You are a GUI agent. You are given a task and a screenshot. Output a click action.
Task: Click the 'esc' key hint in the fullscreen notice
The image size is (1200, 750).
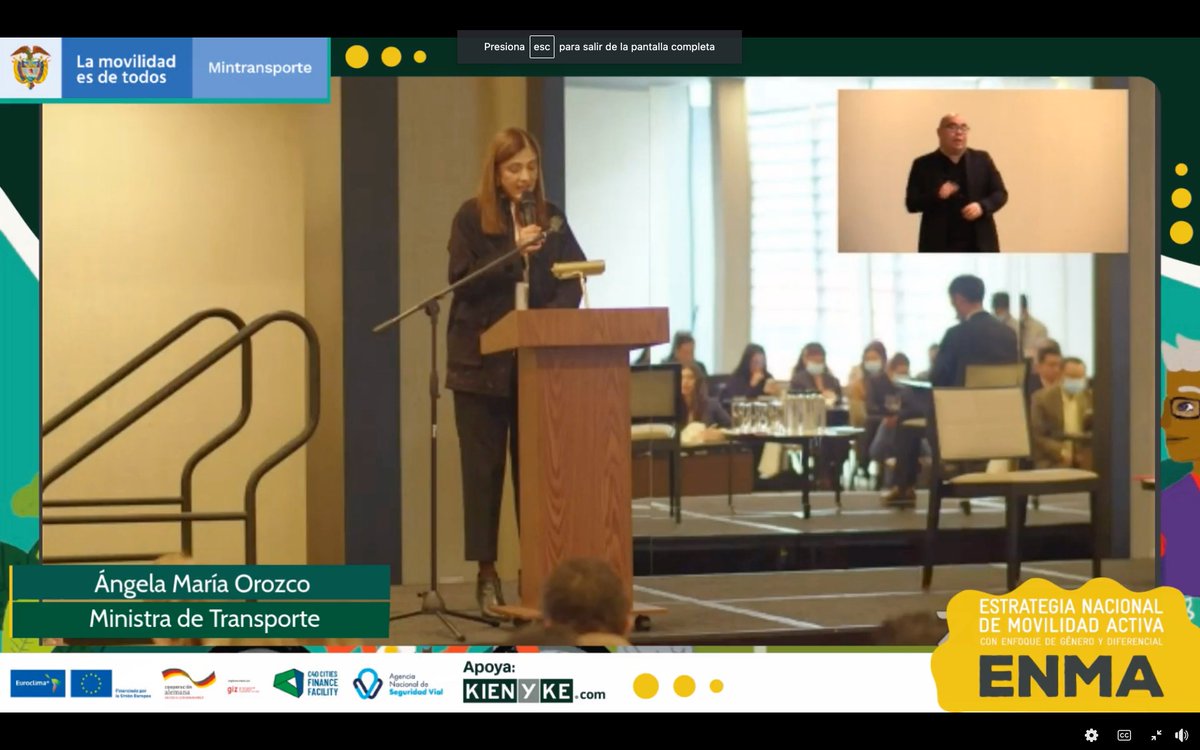[x=542, y=47]
